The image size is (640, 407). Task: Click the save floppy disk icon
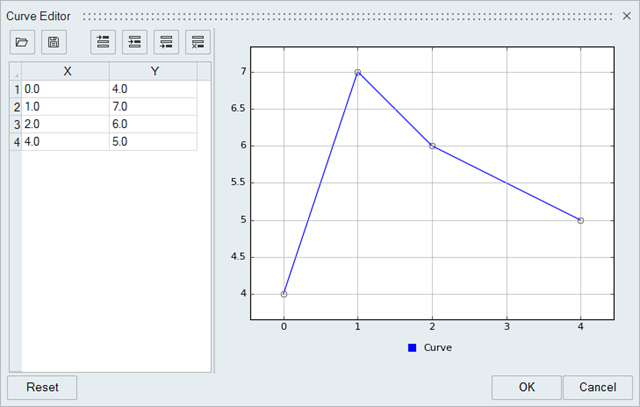(54, 42)
